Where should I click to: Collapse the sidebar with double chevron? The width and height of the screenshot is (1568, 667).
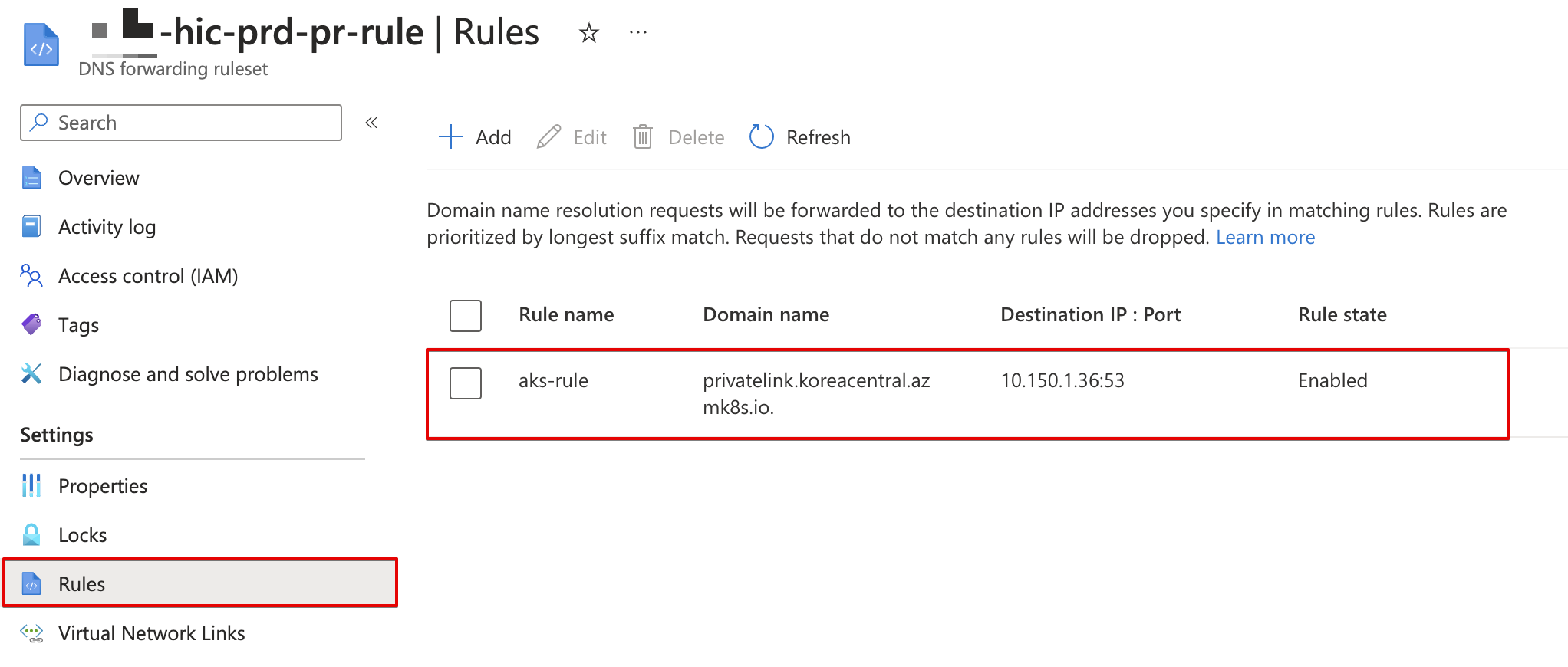[x=371, y=123]
